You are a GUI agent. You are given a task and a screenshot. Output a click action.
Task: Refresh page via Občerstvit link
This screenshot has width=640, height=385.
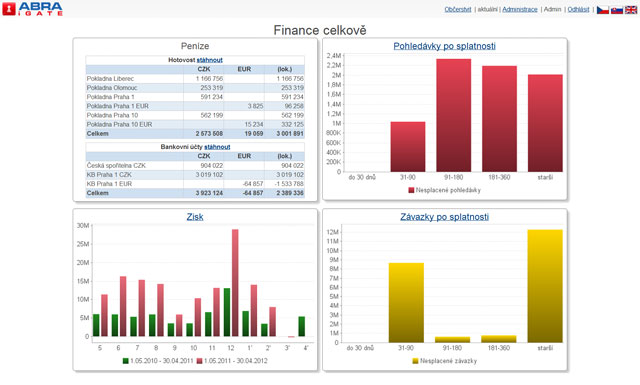click(458, 9)
